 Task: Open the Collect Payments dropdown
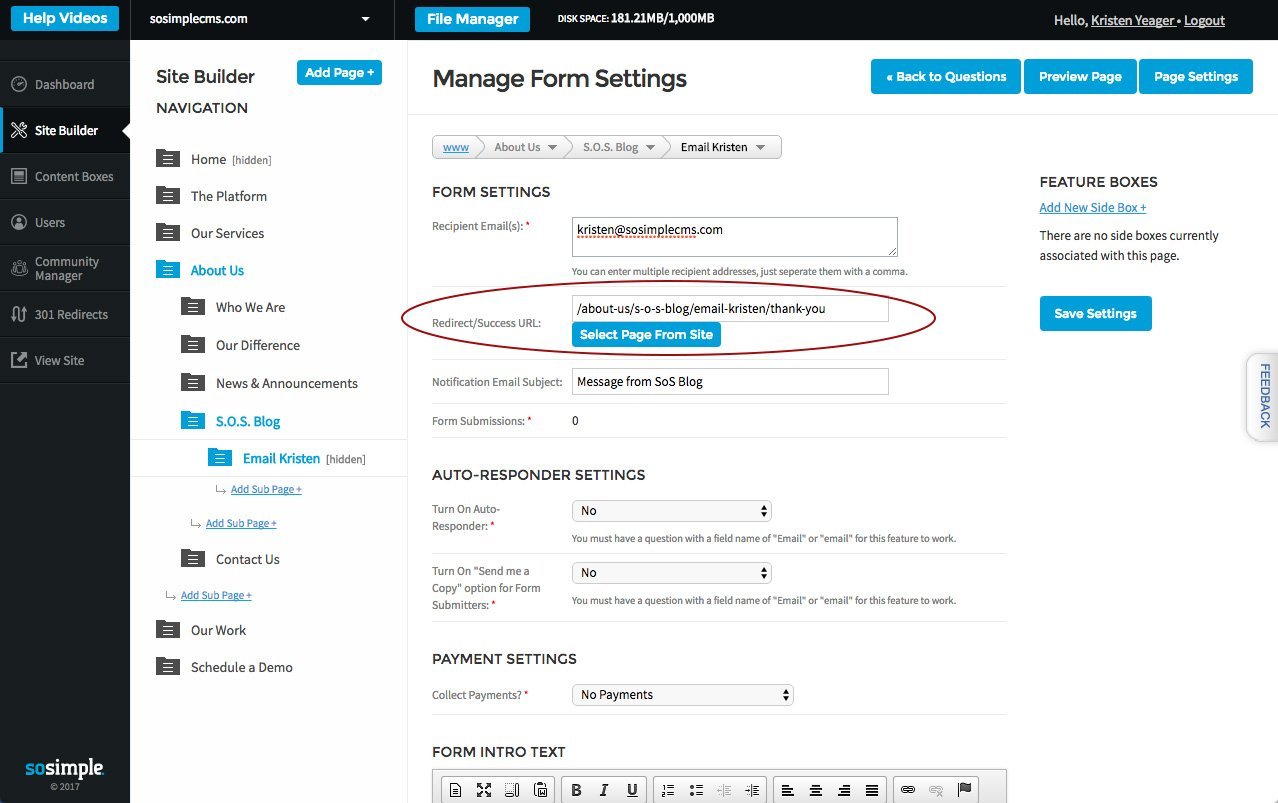tap(683, 695)
